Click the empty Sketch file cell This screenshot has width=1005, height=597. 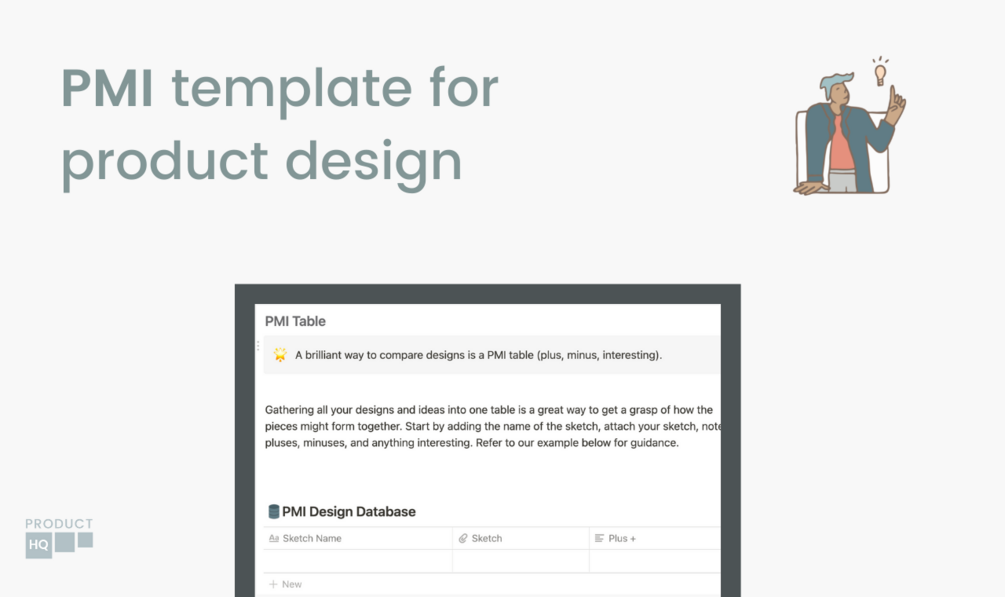coord(520,561)
